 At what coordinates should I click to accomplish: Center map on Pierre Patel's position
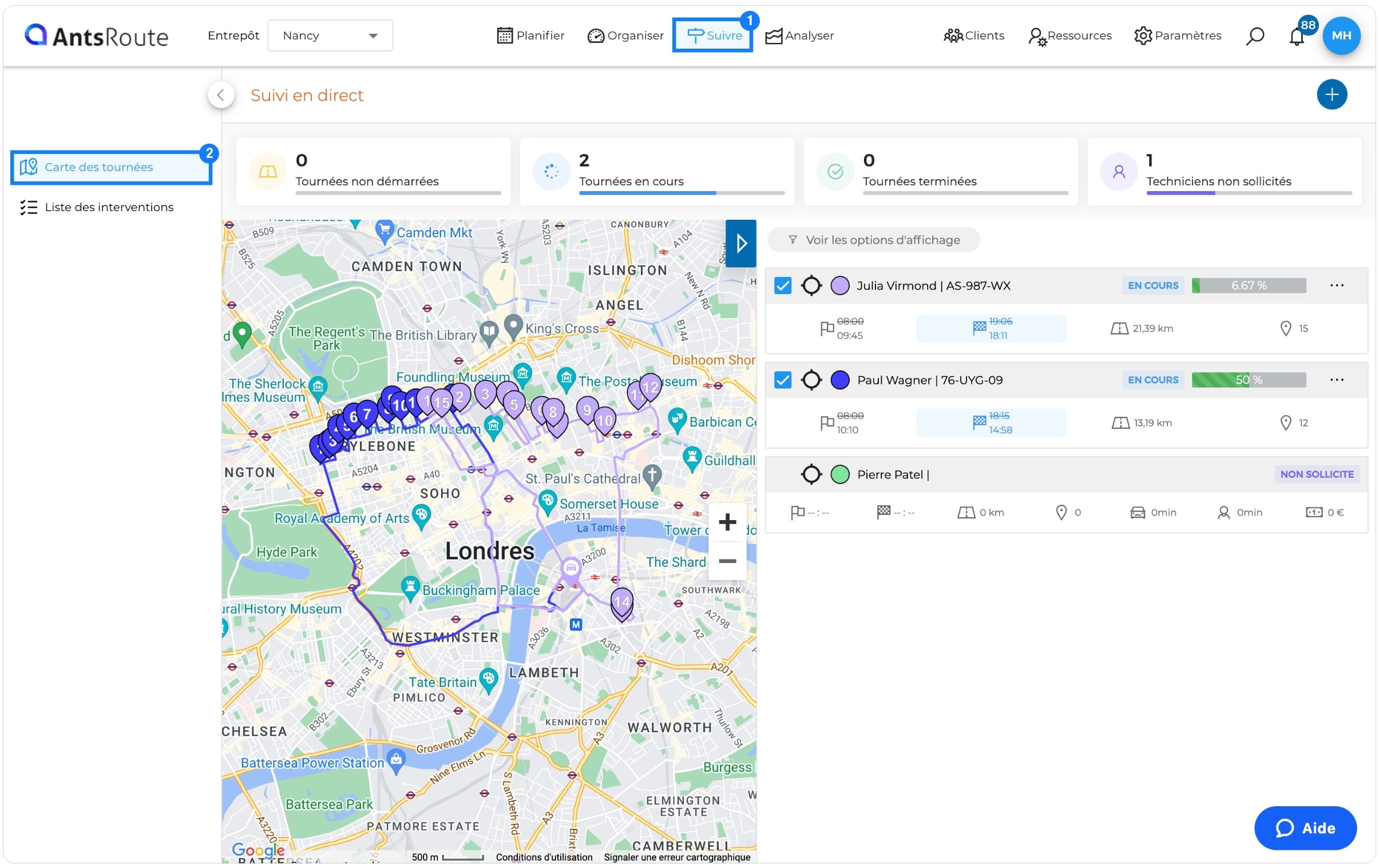pos(811,474)
